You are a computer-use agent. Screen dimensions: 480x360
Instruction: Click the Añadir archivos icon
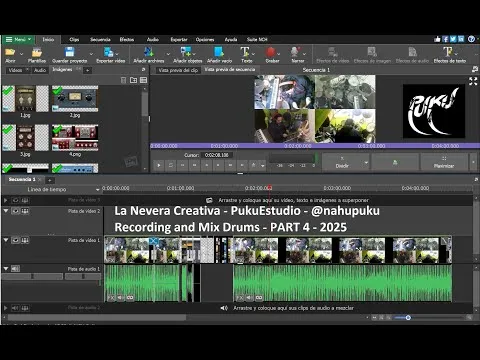[x=149, y=52]
